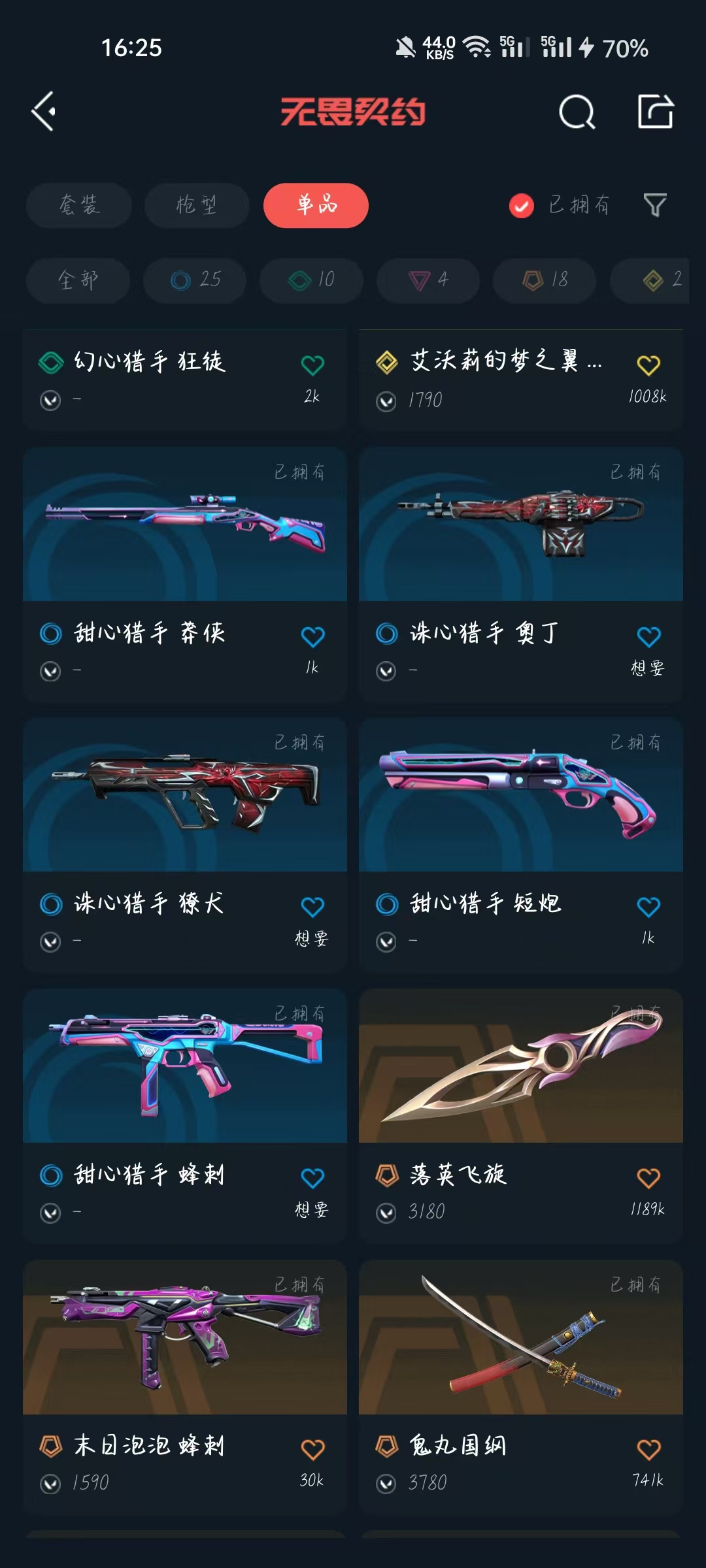The height and width of the screenshot is (1568, 706).
Task: Select the 全部 filter chip
Action: point(78,280)
